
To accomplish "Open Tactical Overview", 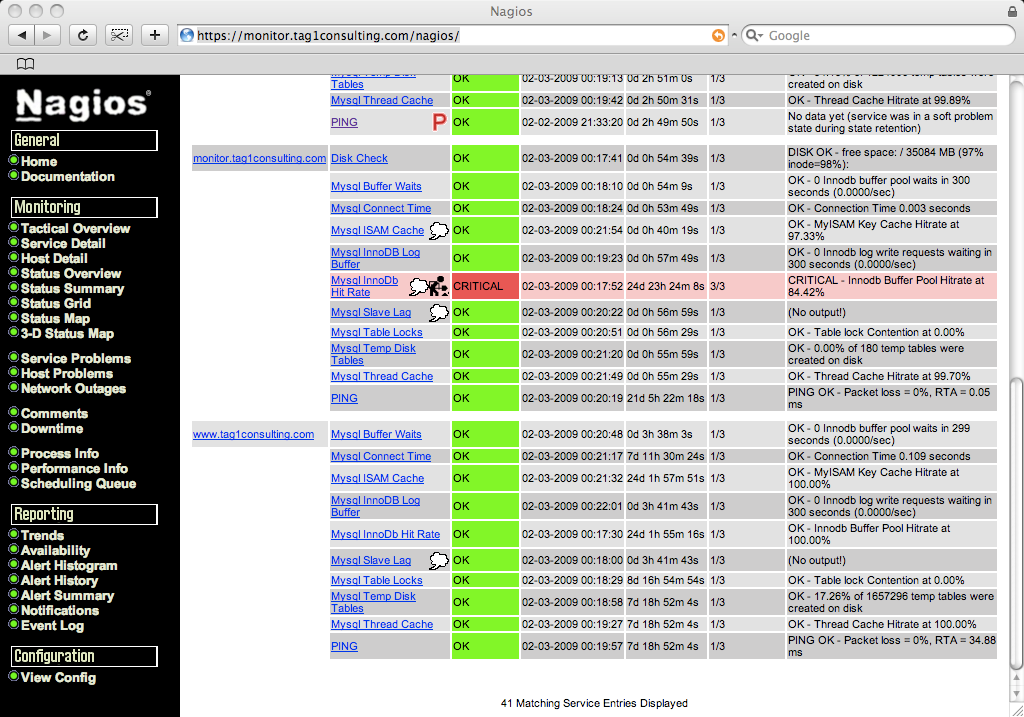I will coord(76,229).
